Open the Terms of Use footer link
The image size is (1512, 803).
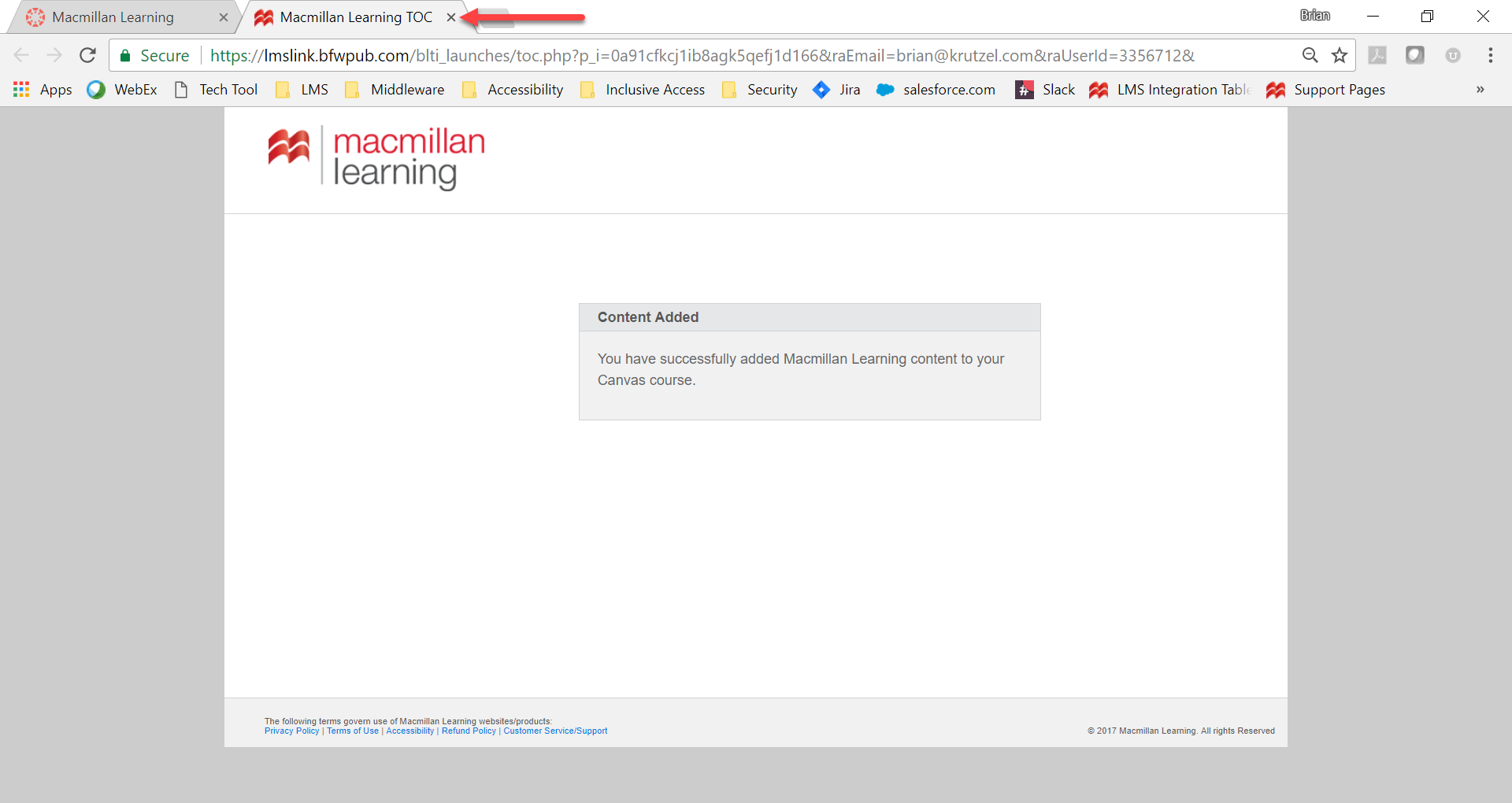pyautogui.click(x=353, y=731)
